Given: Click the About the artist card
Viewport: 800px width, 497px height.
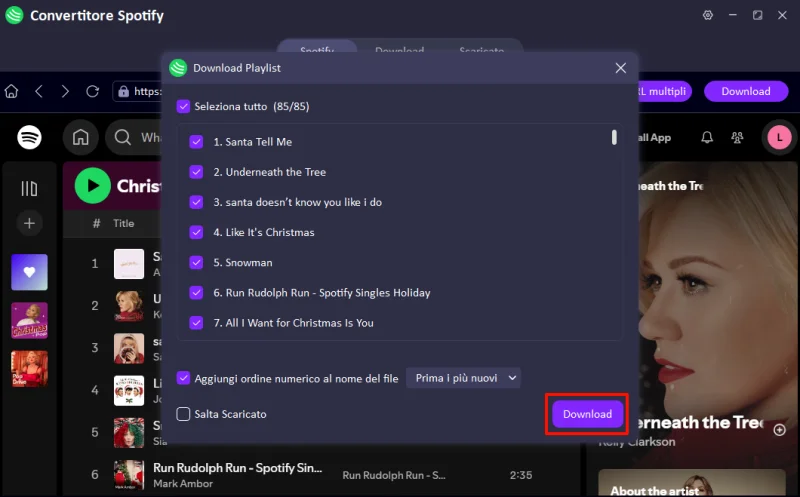Looking at the screenshot, I should (x=692, y=483).
